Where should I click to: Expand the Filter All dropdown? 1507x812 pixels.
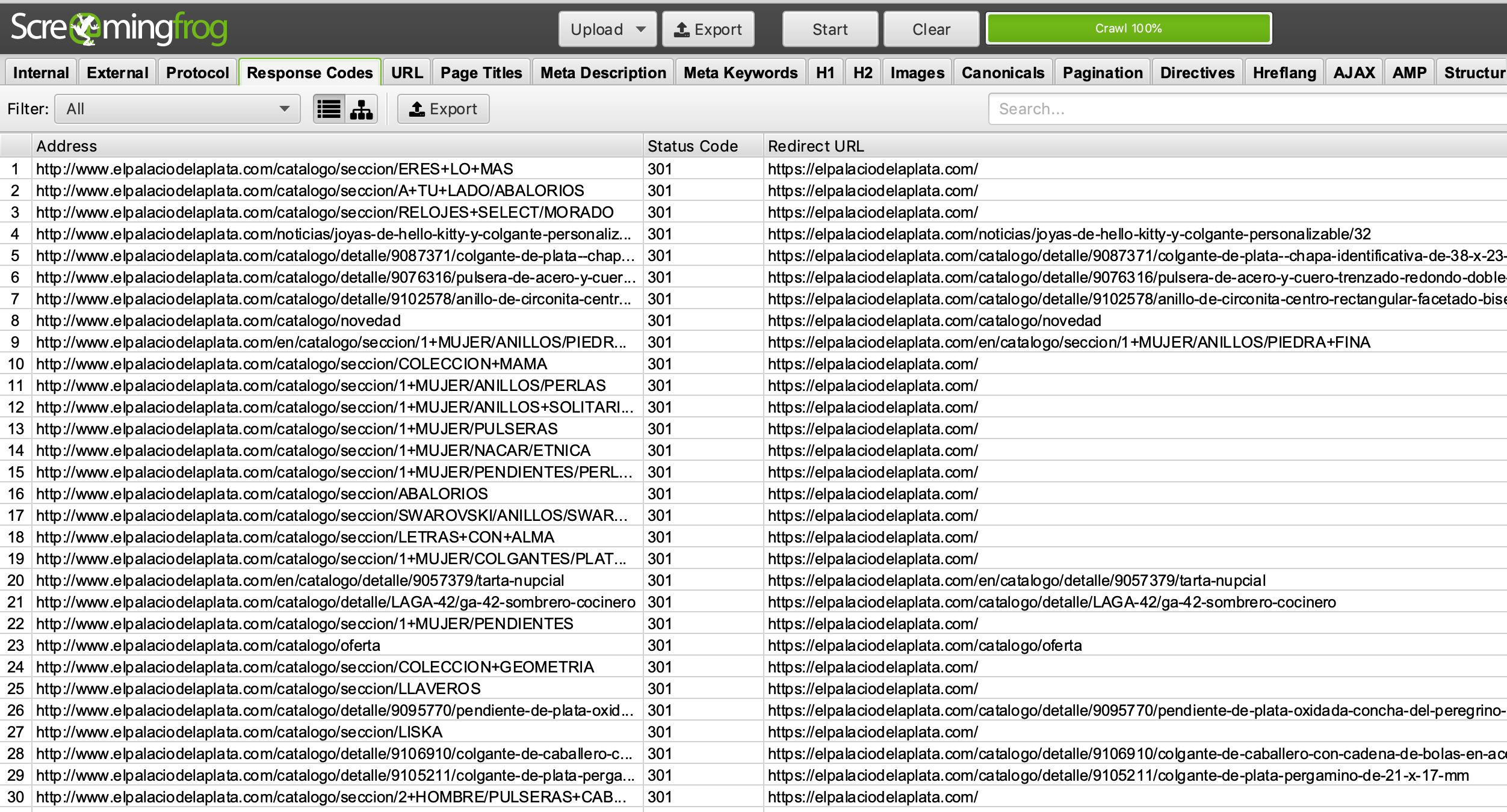(178, 109)
